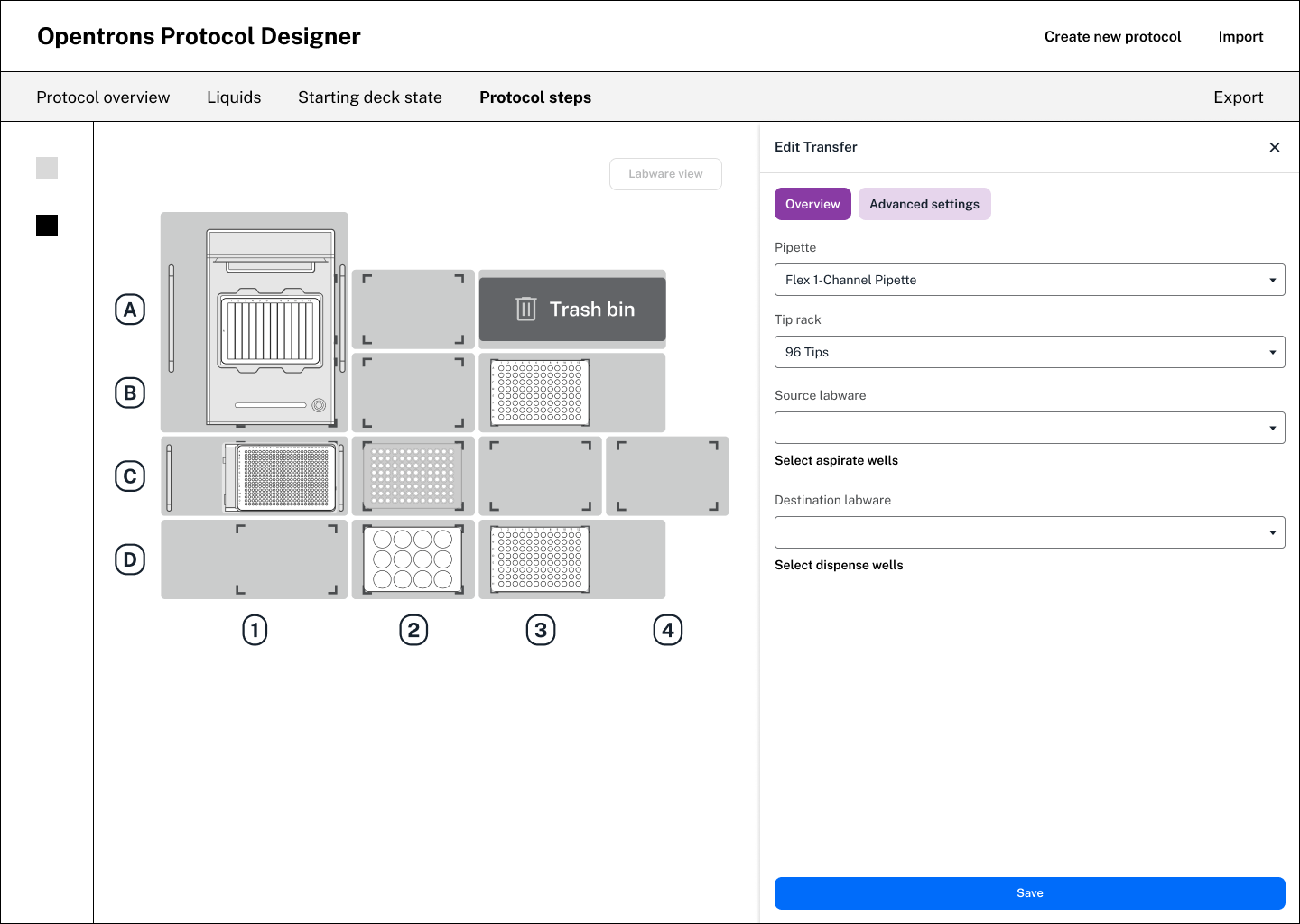Viewport: 1300px width, 924px height.
Task: Select the 12-well reservoir plate in D2
Action: pos(413,559)
